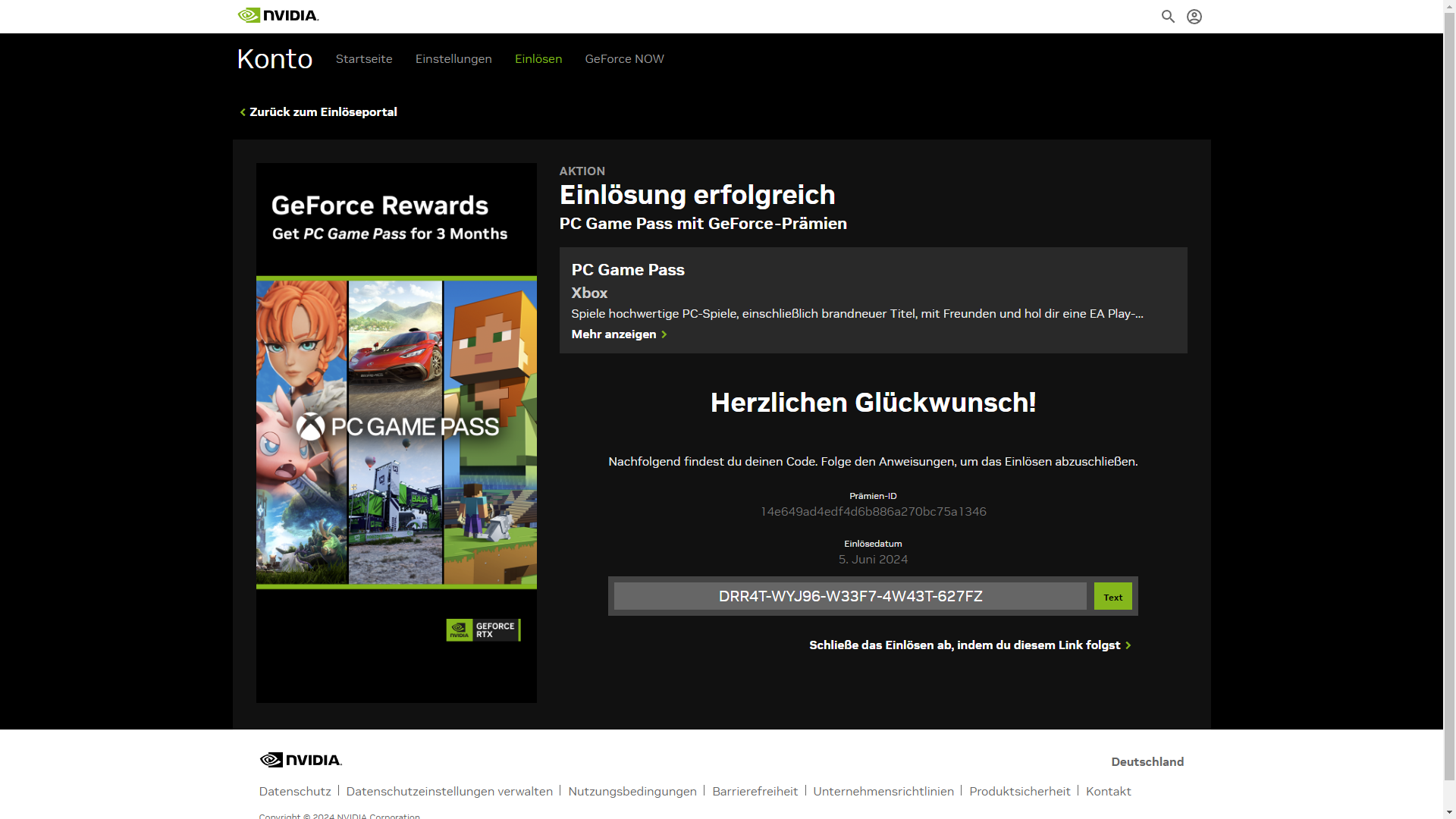
Task: Open Datenschutz footer link
Action: coord(295,792)
